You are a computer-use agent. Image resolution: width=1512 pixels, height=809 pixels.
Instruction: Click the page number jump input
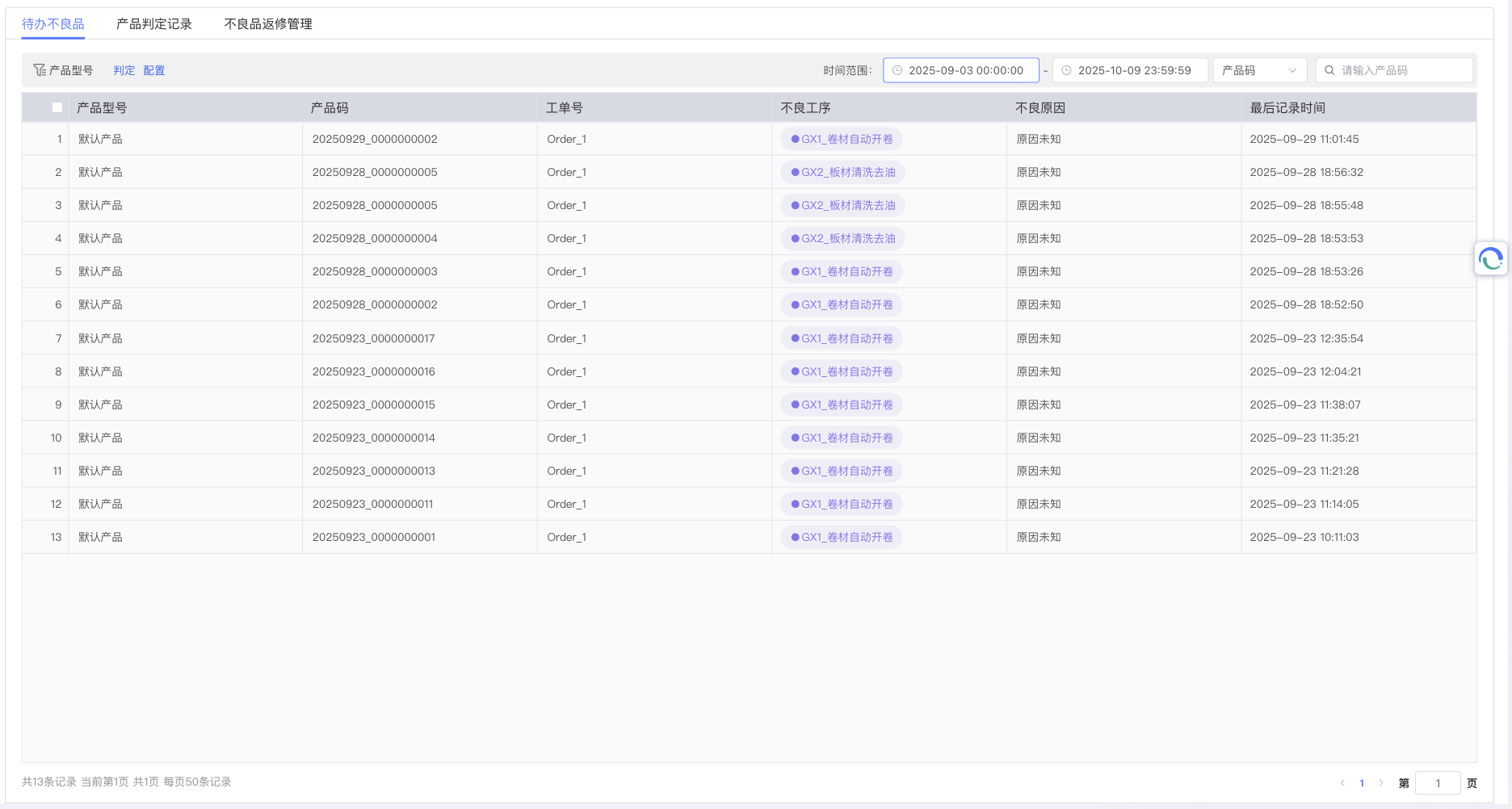1438,783
